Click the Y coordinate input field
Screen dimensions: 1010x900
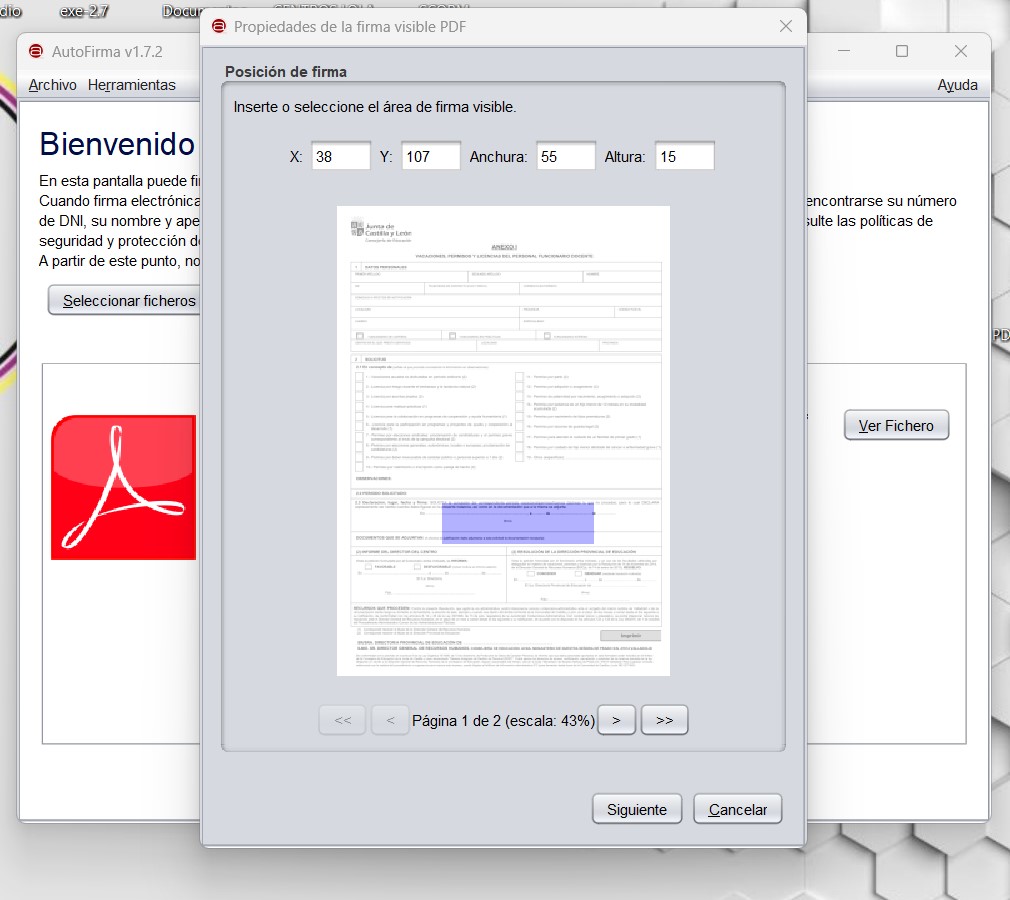[430, 156]
